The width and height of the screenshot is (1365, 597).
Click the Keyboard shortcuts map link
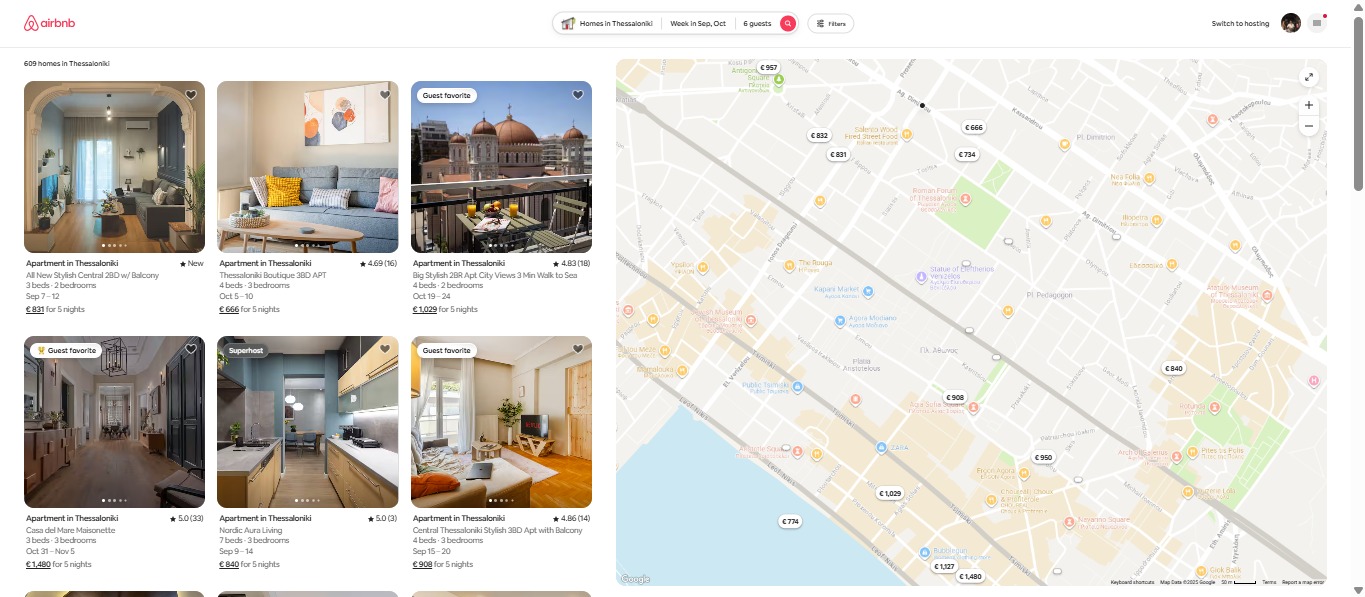[x=1132, y=582]
